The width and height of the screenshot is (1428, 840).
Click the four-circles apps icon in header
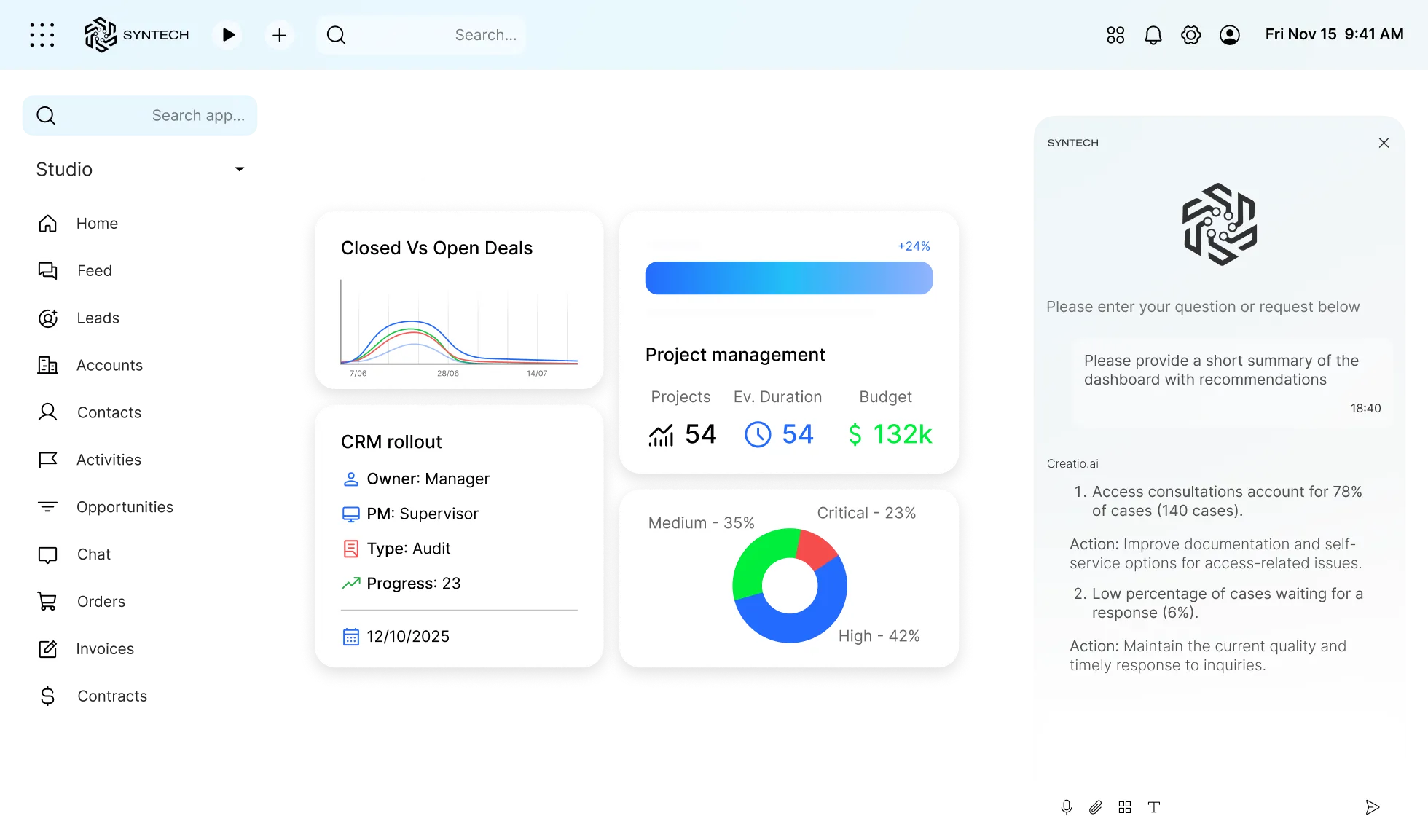pyautogui.click(x=1115, y=35)
